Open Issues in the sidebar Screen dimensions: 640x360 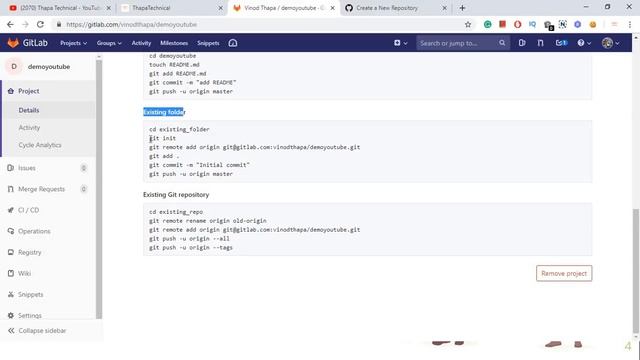pyautogui.click(x=27, y=168)
